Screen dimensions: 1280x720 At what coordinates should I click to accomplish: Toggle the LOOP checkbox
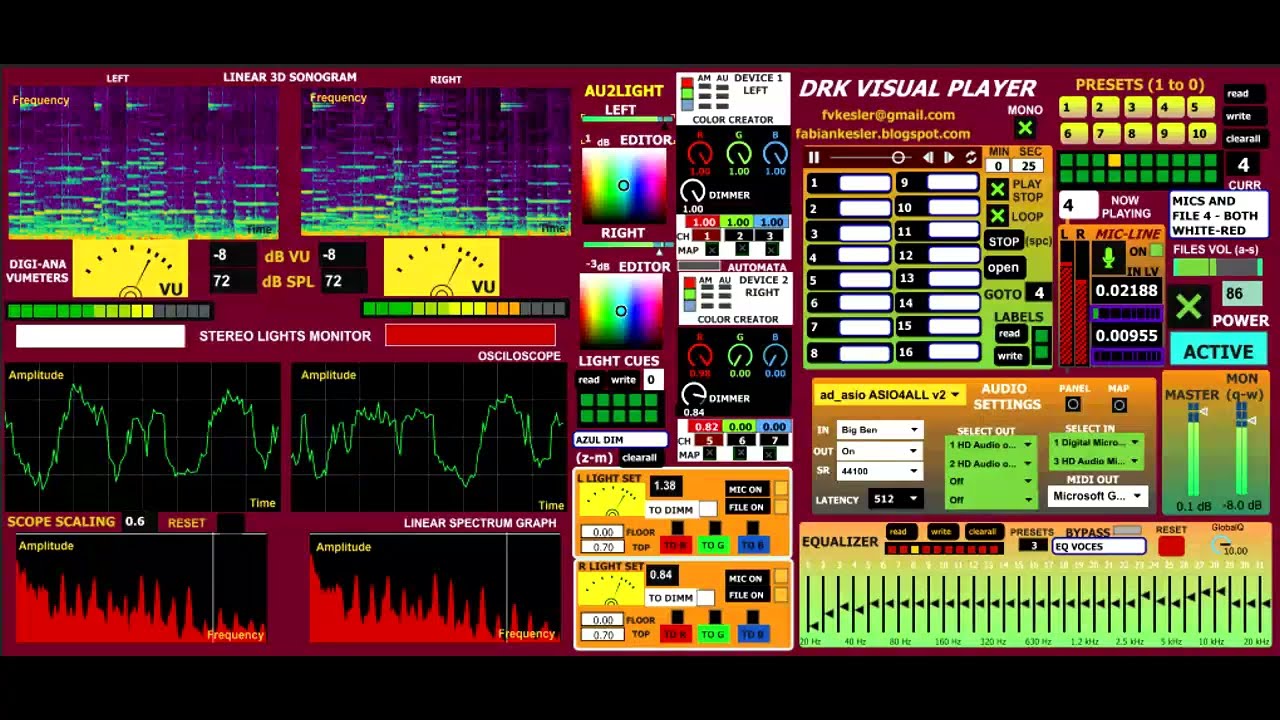coord(997,216)
